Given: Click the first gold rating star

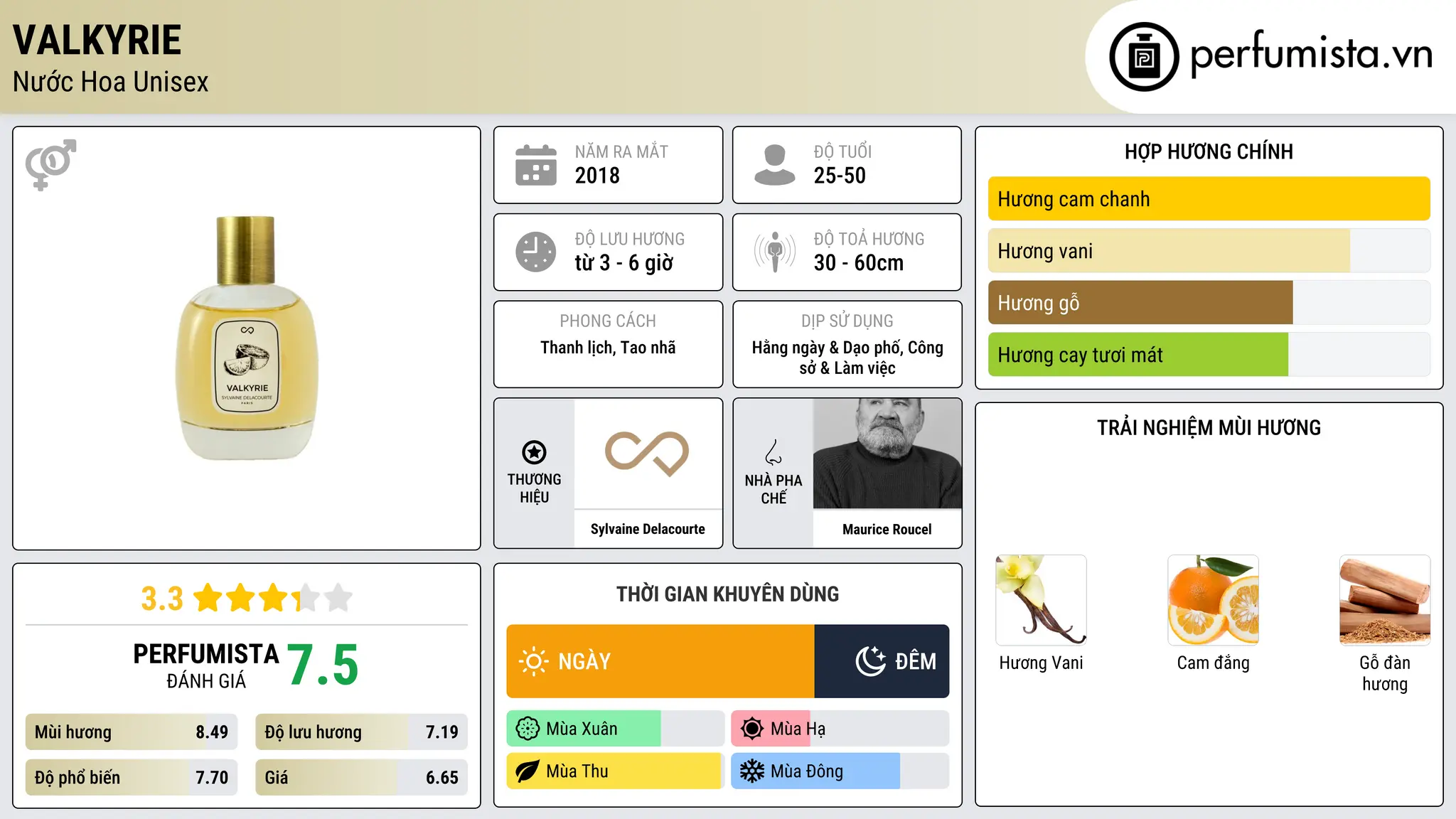Looking at the screenshot, I should [x=208, y=597].
